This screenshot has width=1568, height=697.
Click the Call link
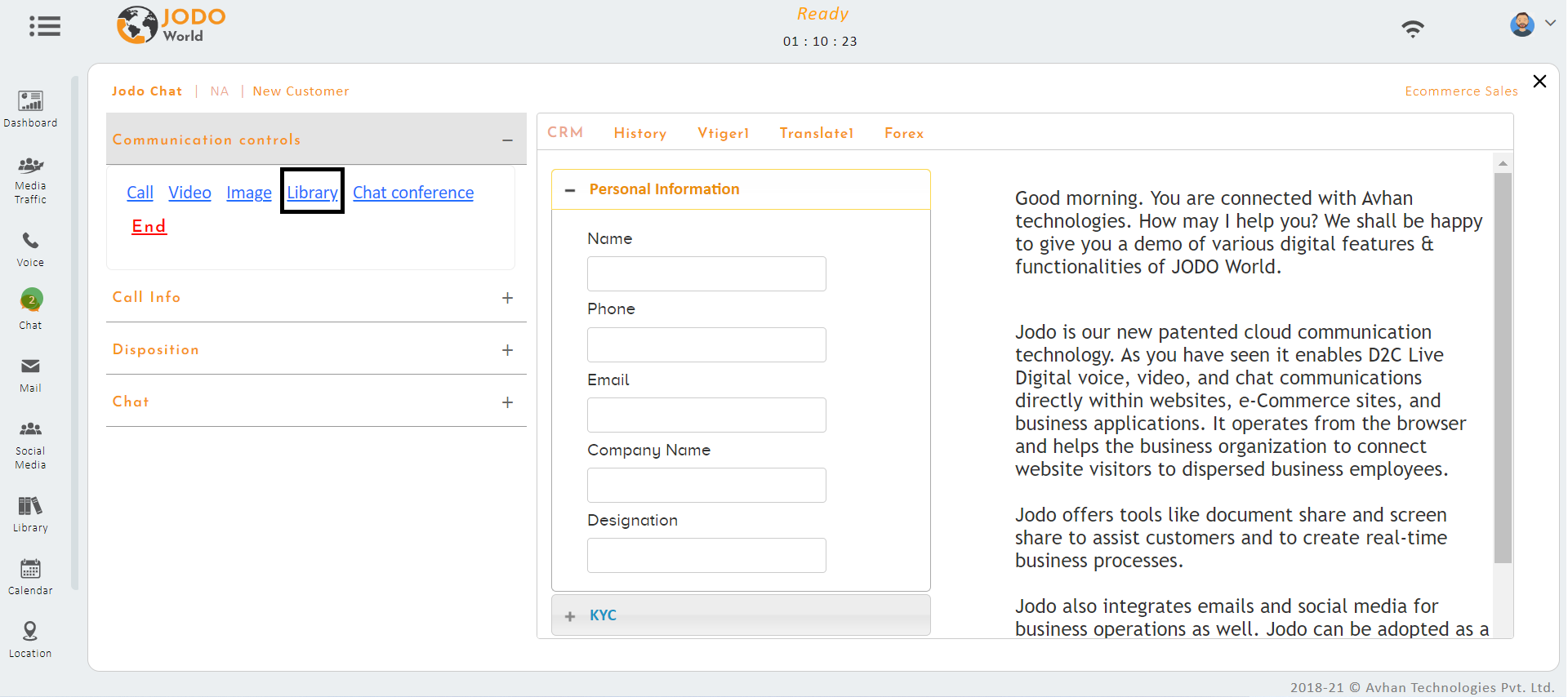pos(140,193)
